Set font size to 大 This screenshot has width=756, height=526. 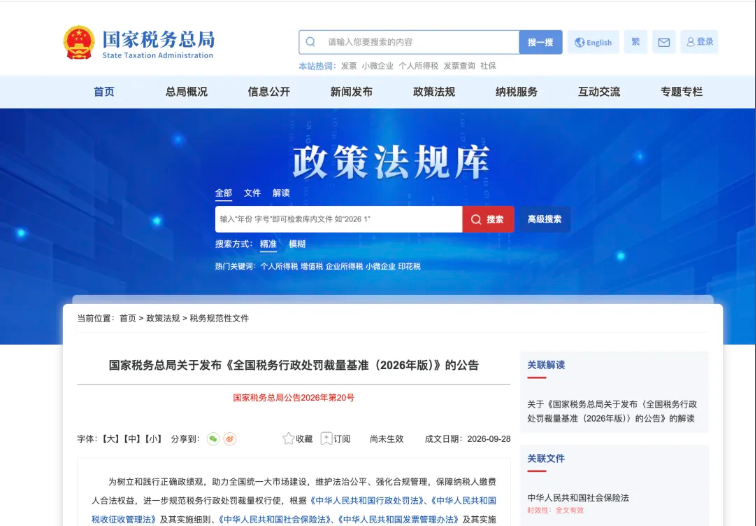[110, 439]
